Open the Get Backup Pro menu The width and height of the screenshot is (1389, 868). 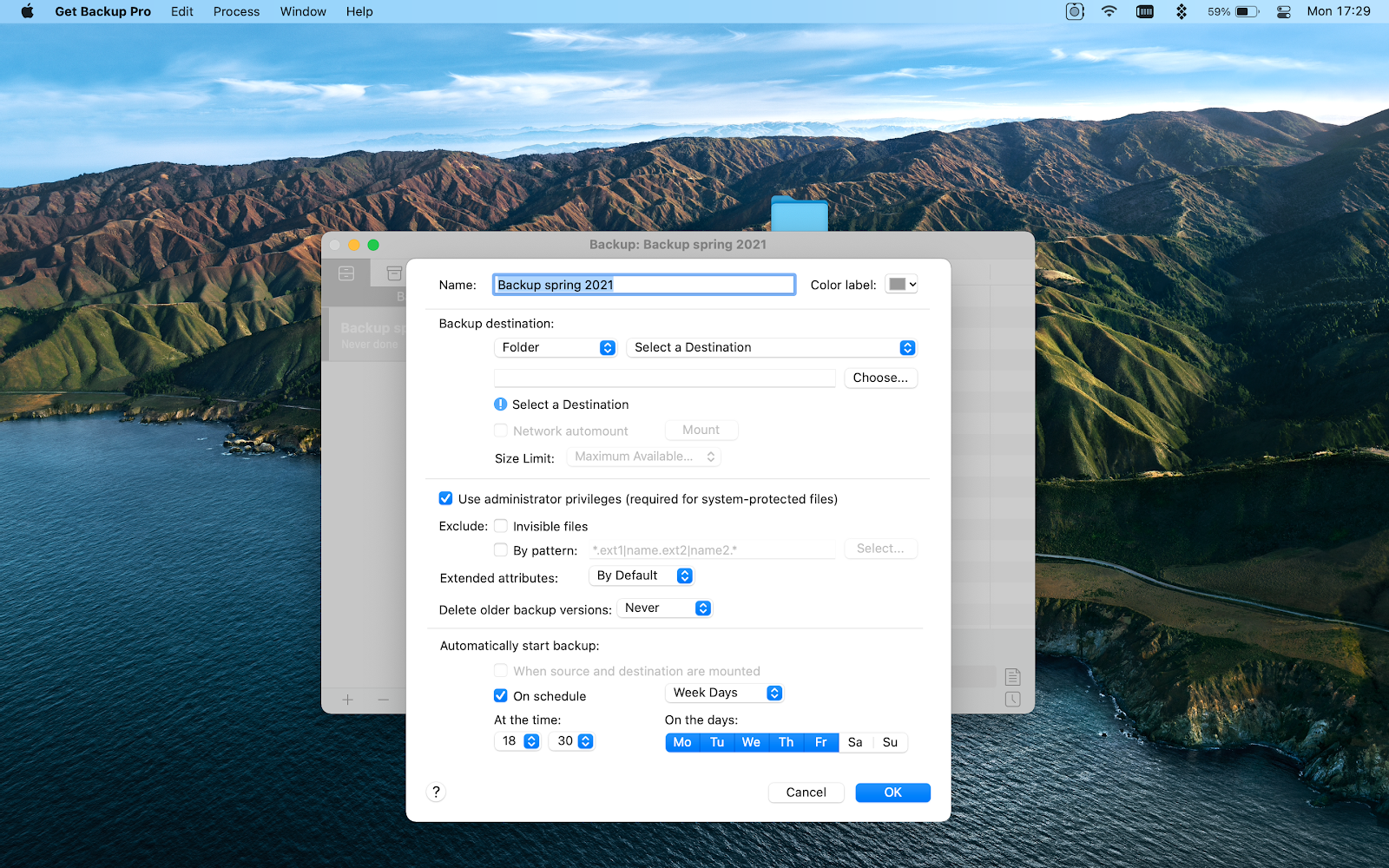click(102, 11)
